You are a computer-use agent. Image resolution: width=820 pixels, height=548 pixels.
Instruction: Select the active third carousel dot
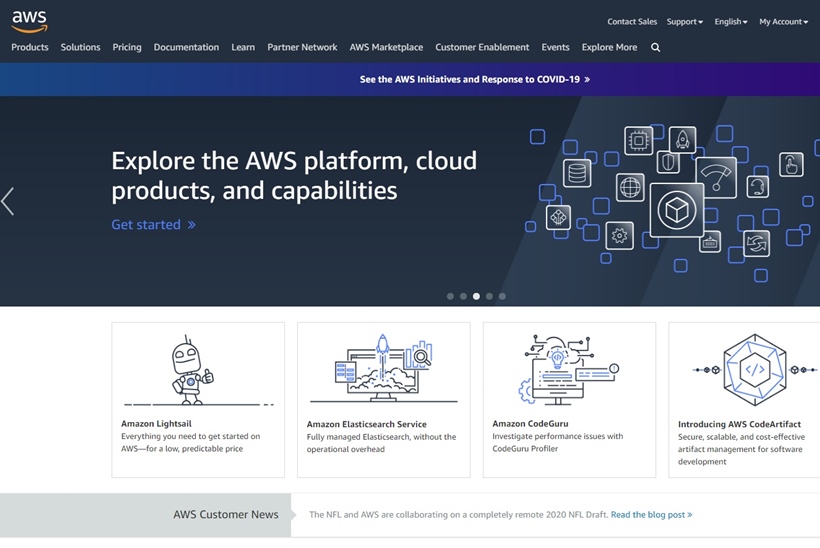click(x=476, y=296)
